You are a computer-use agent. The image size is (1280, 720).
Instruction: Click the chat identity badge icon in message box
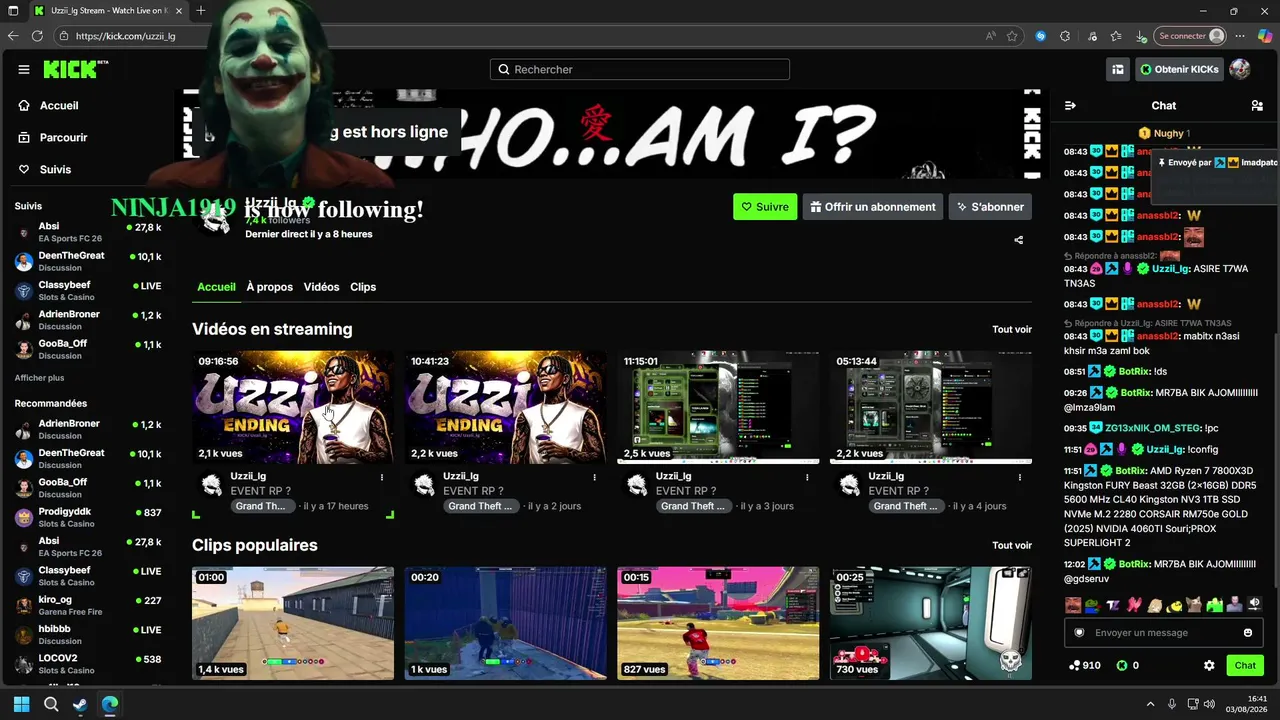(1079, 633)
